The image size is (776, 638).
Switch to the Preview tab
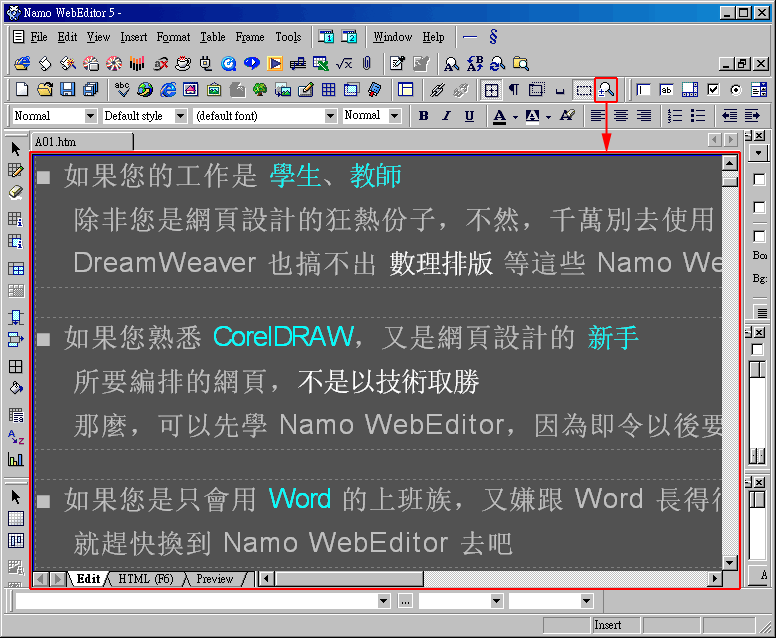(214, 579)
